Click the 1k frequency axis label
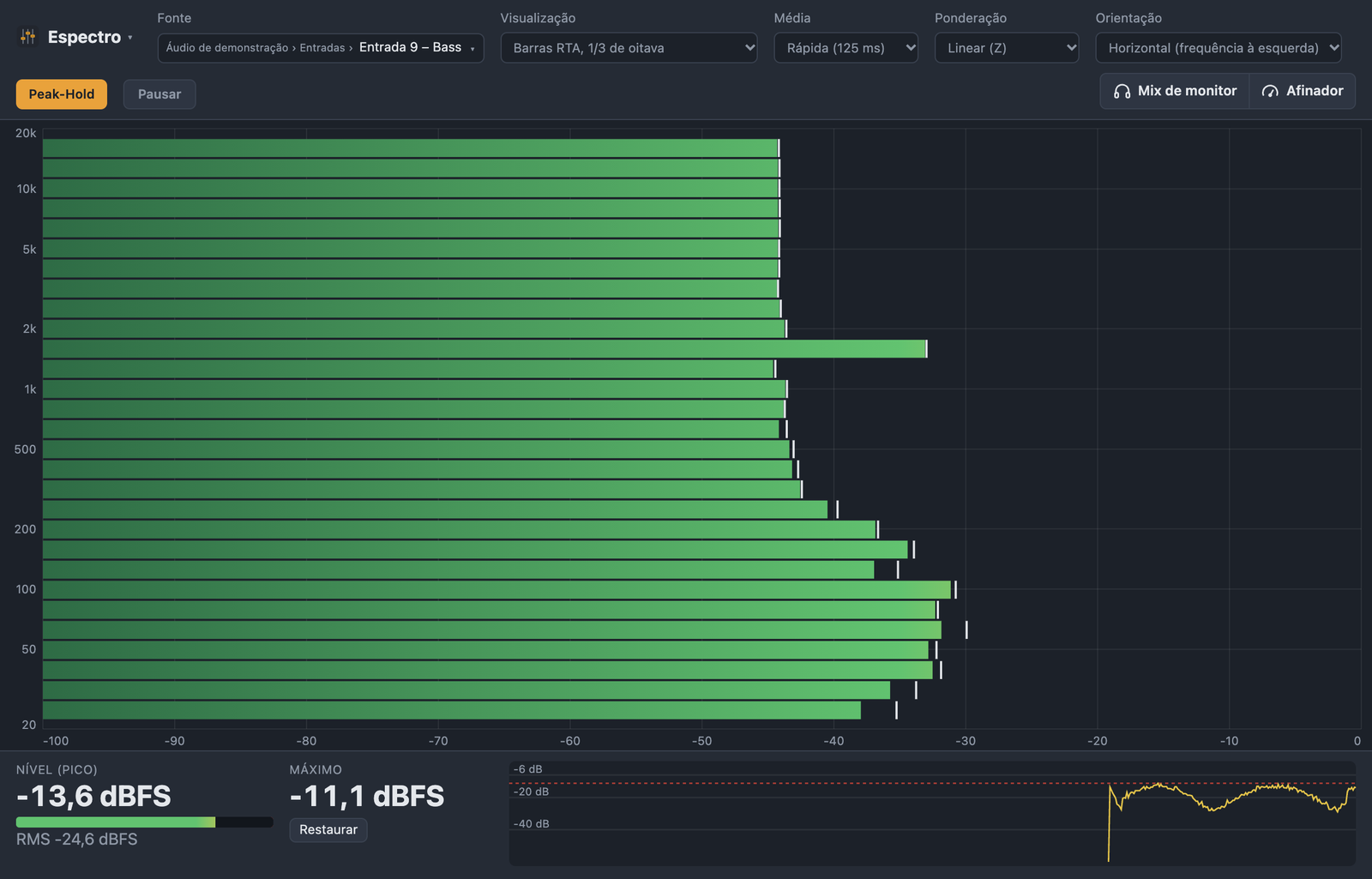 (x=30, y=389)
